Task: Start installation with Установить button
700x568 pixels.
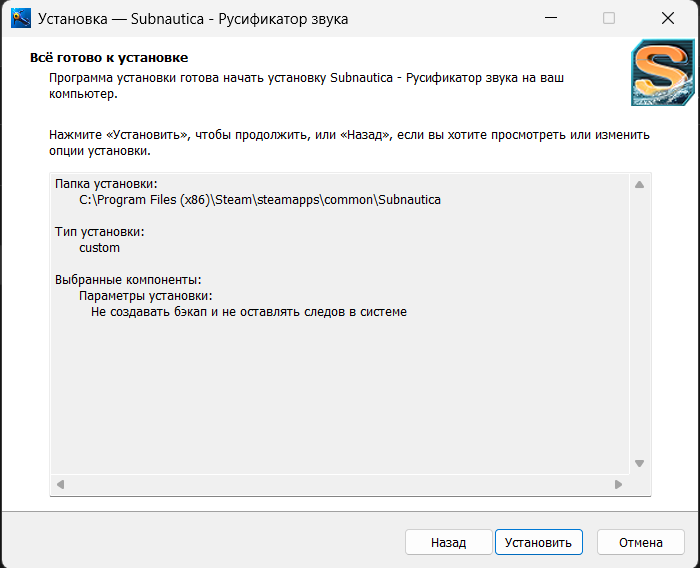Action: click(538, 542)
